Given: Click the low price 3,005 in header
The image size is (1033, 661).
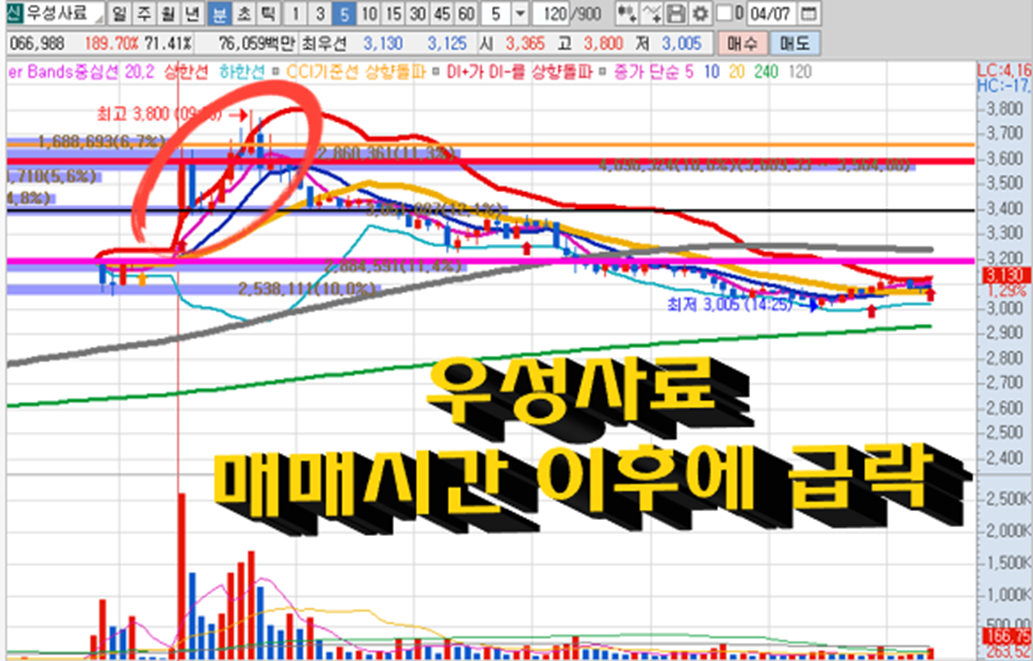Looking at the screenshot, I should [x=681, y=44].
